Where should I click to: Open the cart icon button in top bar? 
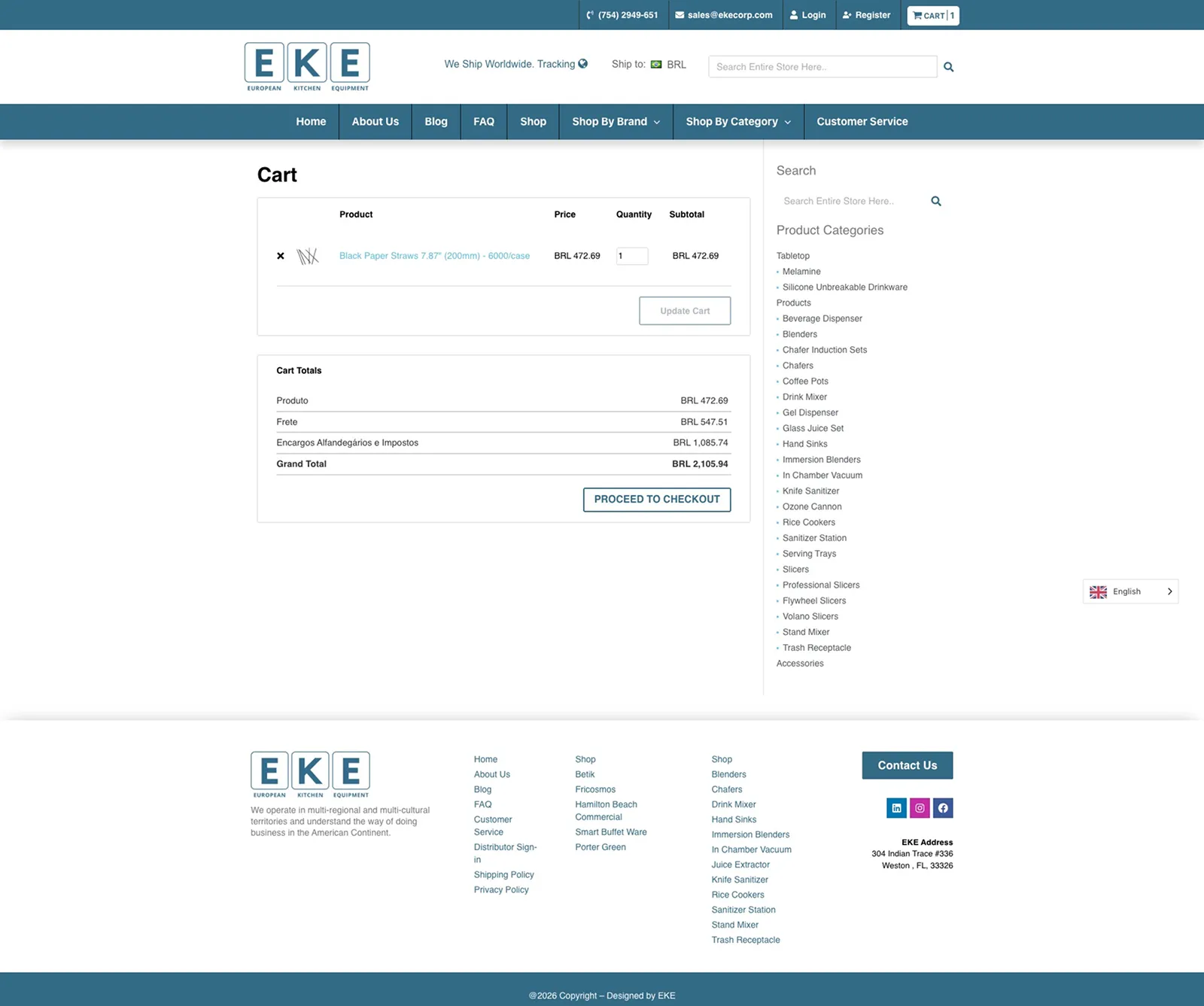pos(933,16)
